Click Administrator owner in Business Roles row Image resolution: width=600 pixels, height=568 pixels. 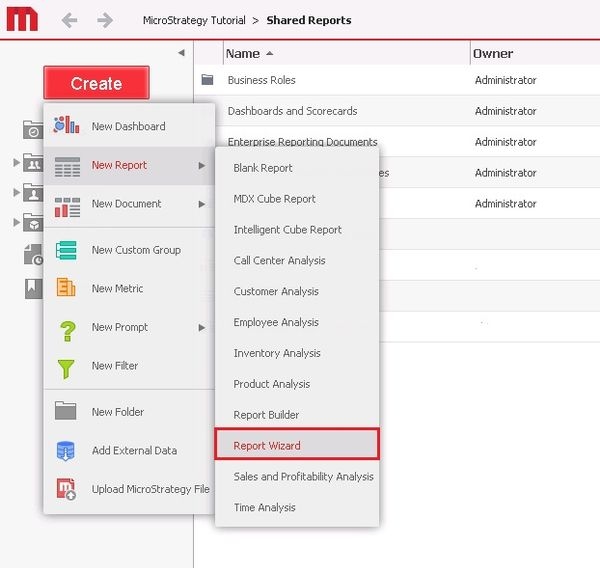pyautogui.click(x=505, y=80)
